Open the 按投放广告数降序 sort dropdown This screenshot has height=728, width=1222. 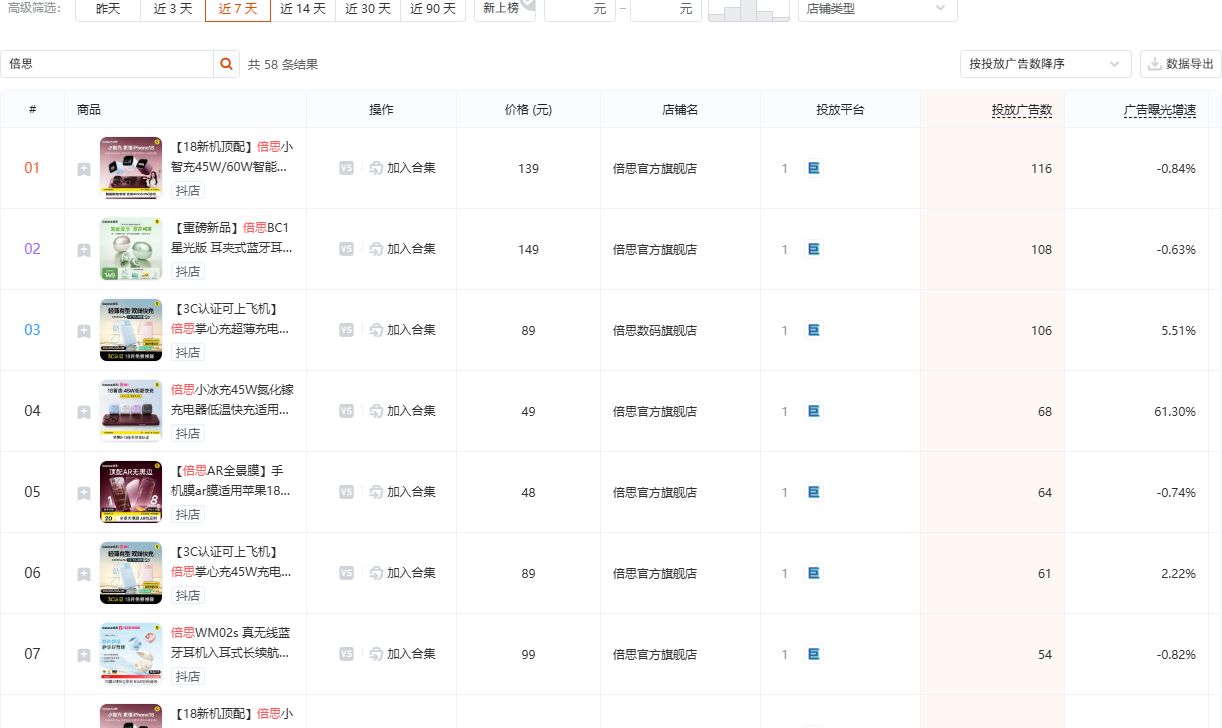pos(1045,64)
